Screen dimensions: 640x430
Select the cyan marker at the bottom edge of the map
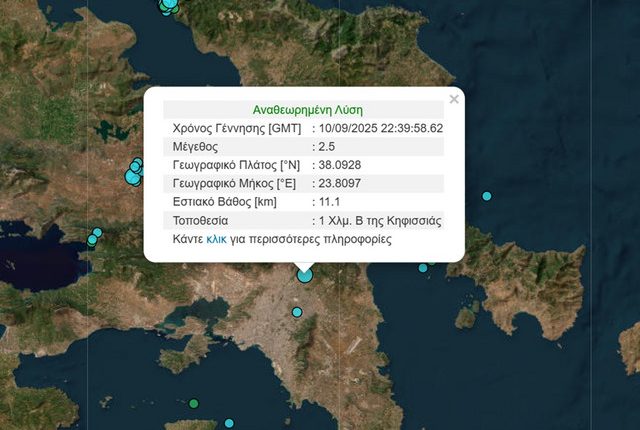[x=229, y=423]
